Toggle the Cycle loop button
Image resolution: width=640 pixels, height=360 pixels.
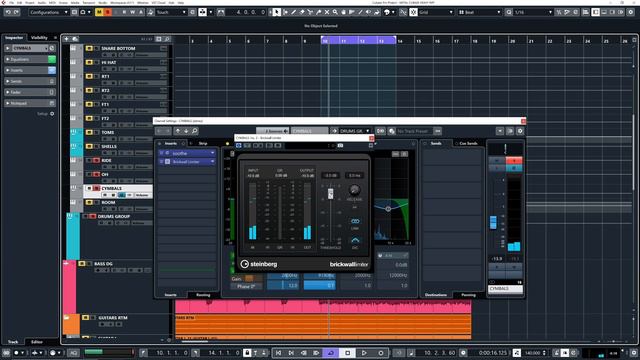[x=331, y=353]
